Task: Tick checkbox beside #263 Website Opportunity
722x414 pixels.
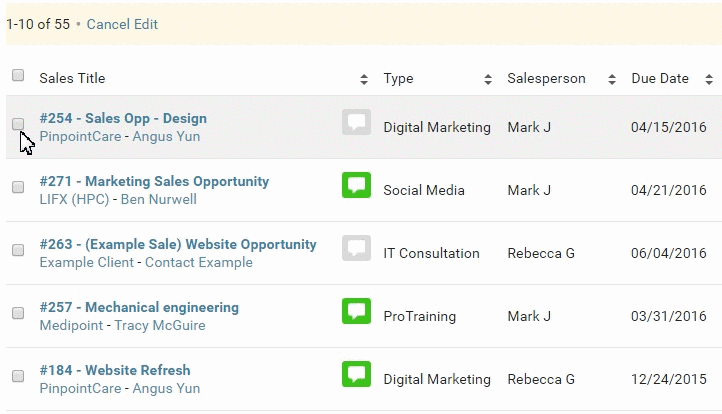Action: [x=18, y=250]
